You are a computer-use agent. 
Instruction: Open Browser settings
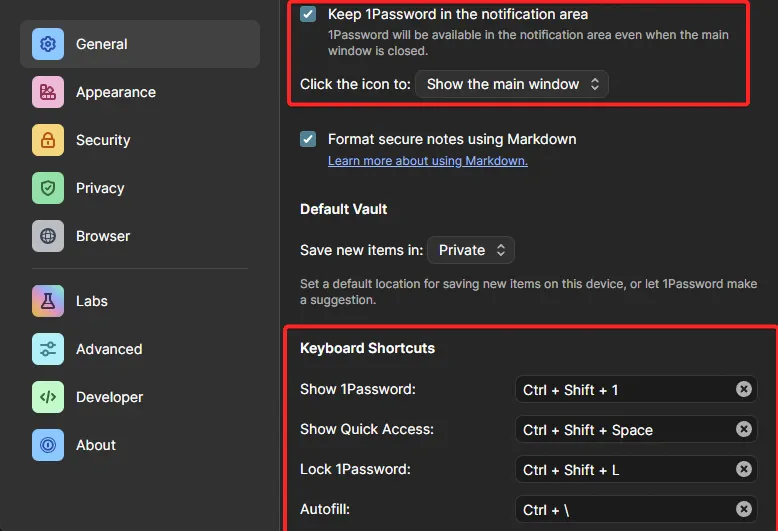(x=140, y=236)
